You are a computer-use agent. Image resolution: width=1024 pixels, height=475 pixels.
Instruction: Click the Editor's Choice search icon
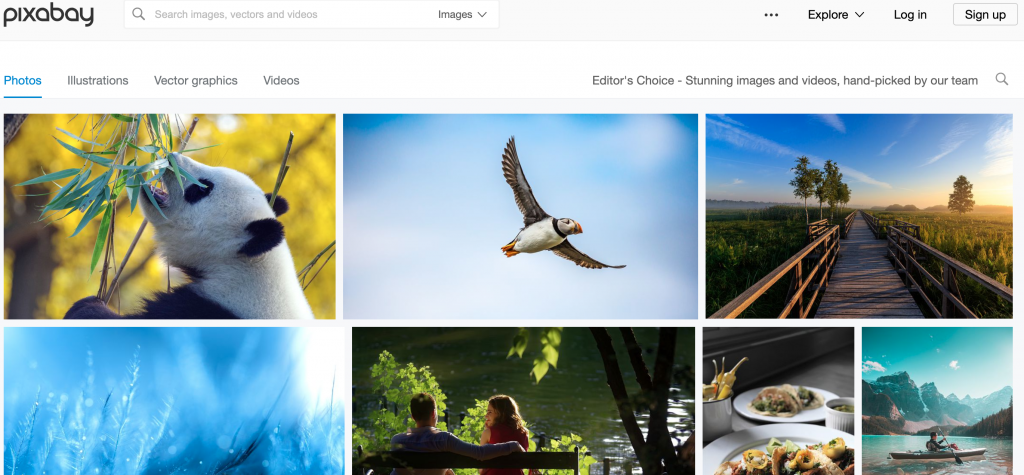coord(1001,79)
